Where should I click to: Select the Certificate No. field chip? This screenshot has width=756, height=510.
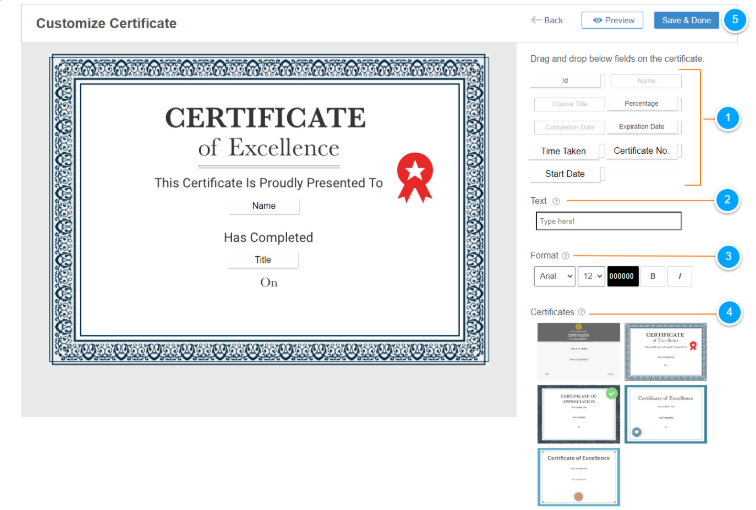coord(641,151)
